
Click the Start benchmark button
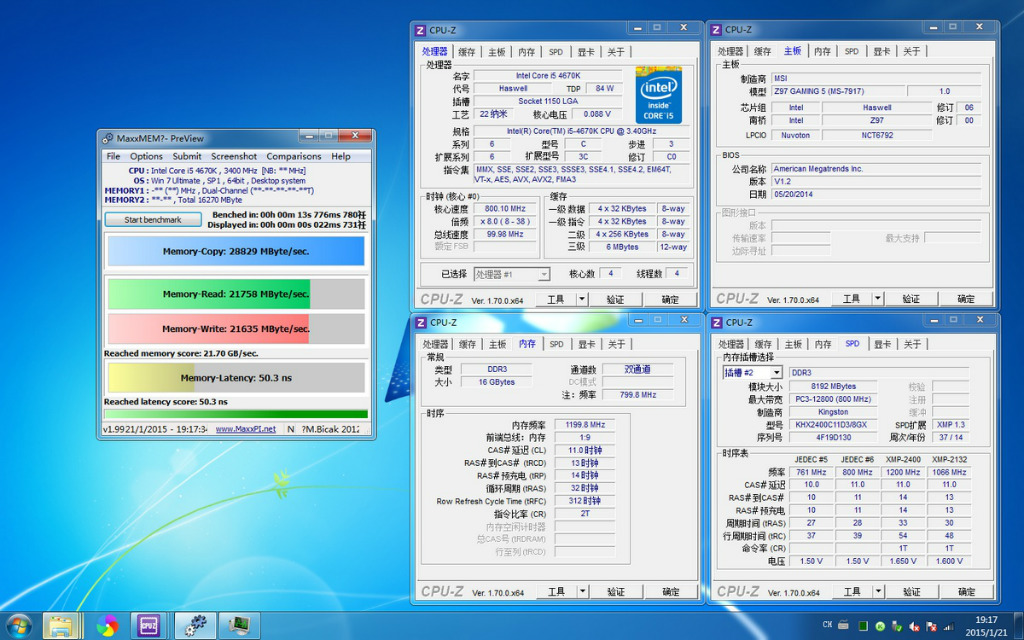click(153, 219)
